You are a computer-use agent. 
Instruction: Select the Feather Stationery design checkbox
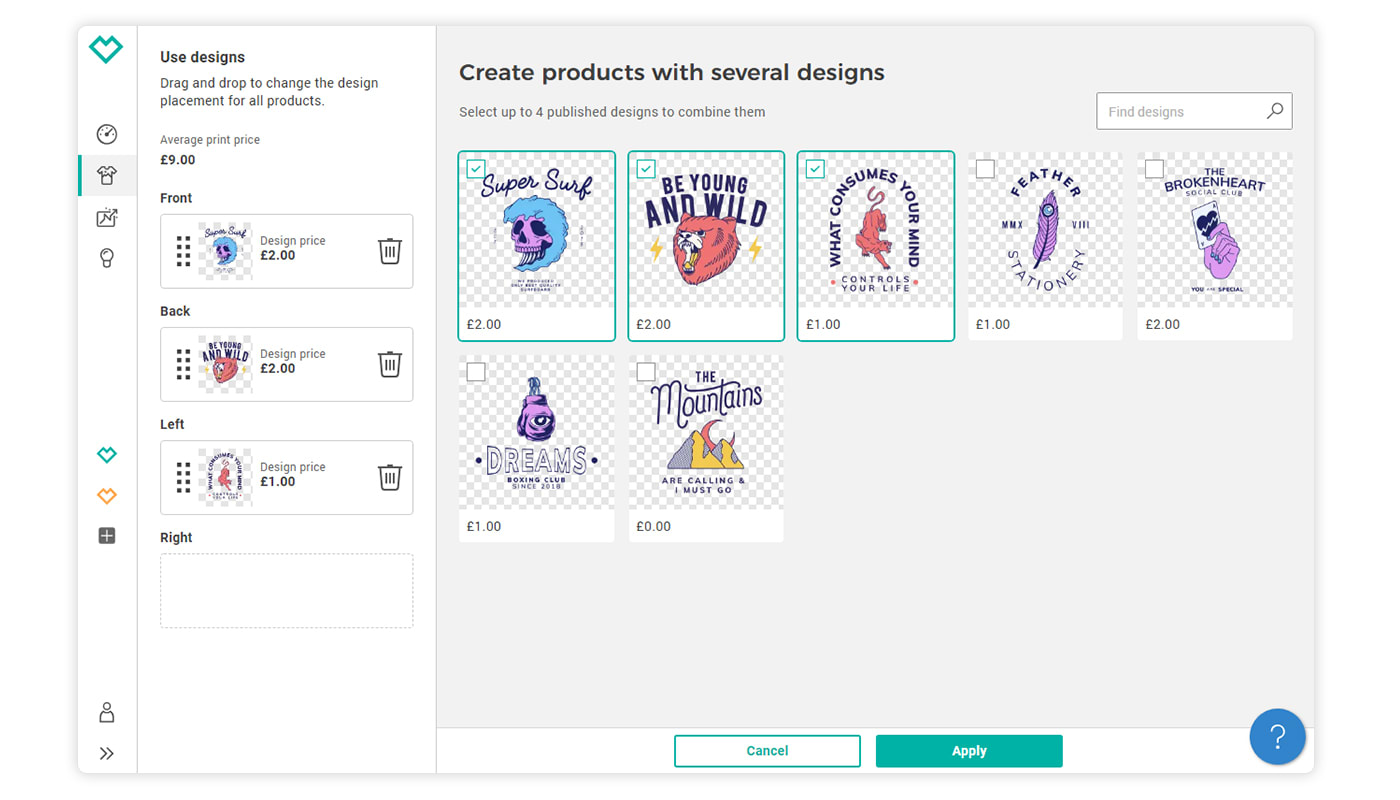[x=985, y=169]
